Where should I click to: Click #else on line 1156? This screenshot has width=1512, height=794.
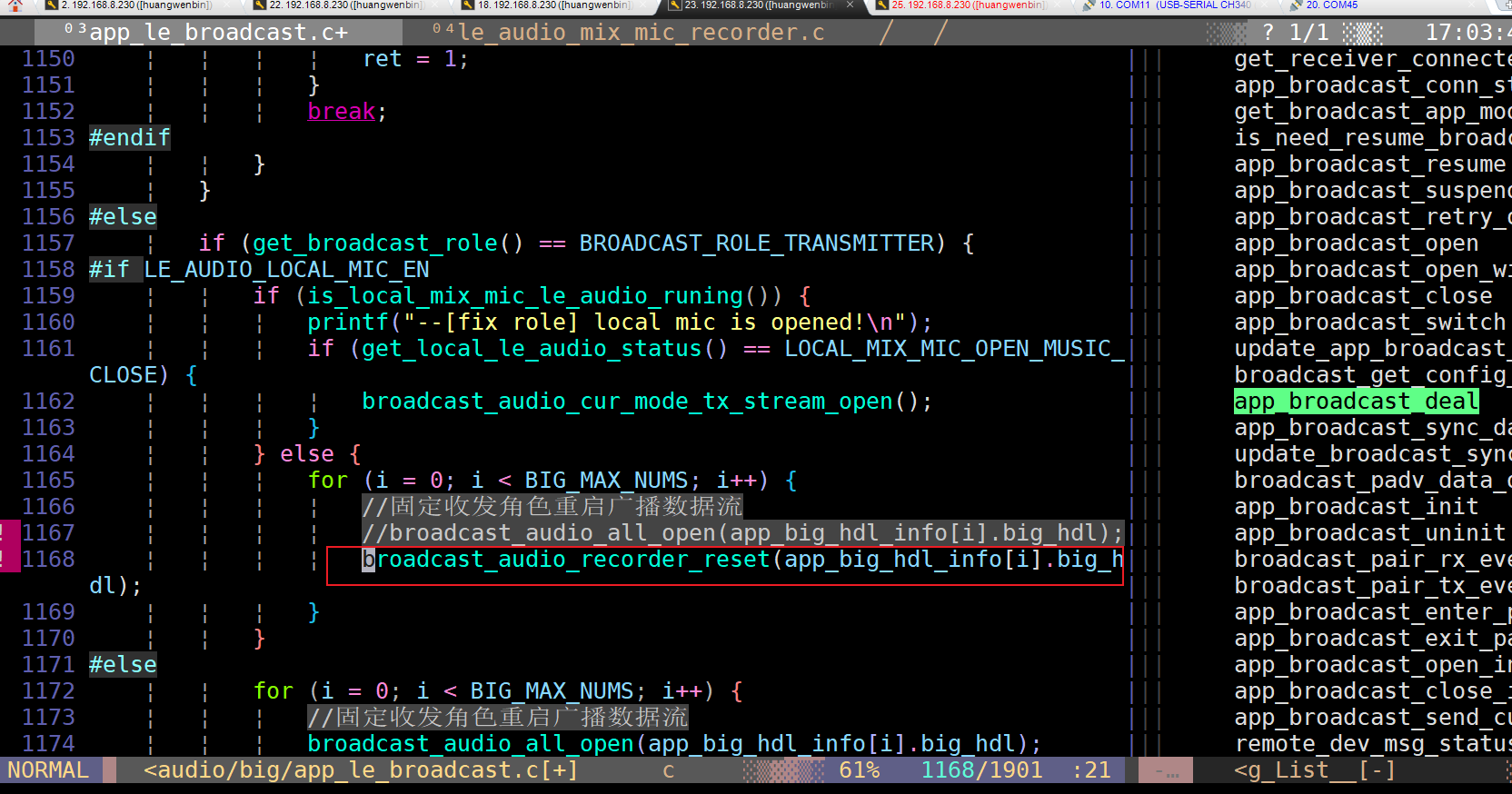click(123, 217)
